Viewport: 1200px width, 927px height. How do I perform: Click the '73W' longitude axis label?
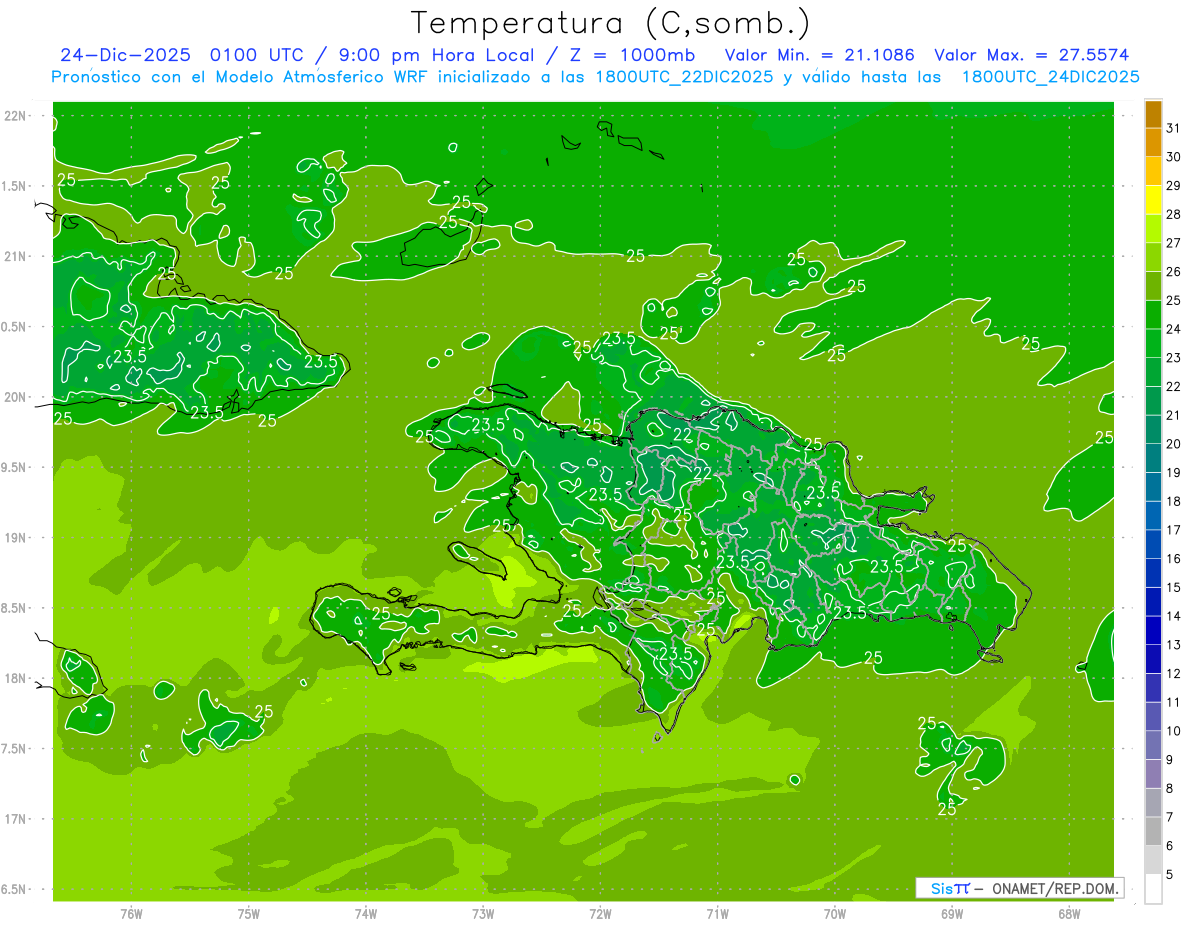click(x=483, y=913)
